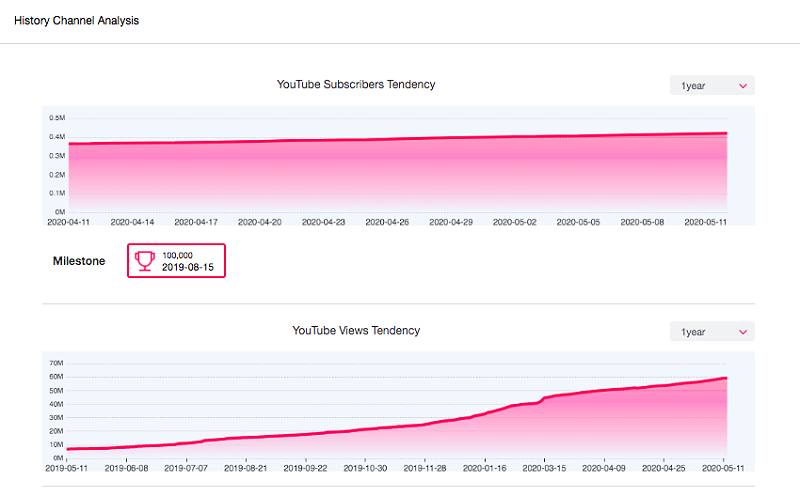Click the History Channel Analysis heading

click(x=76, y=20)
